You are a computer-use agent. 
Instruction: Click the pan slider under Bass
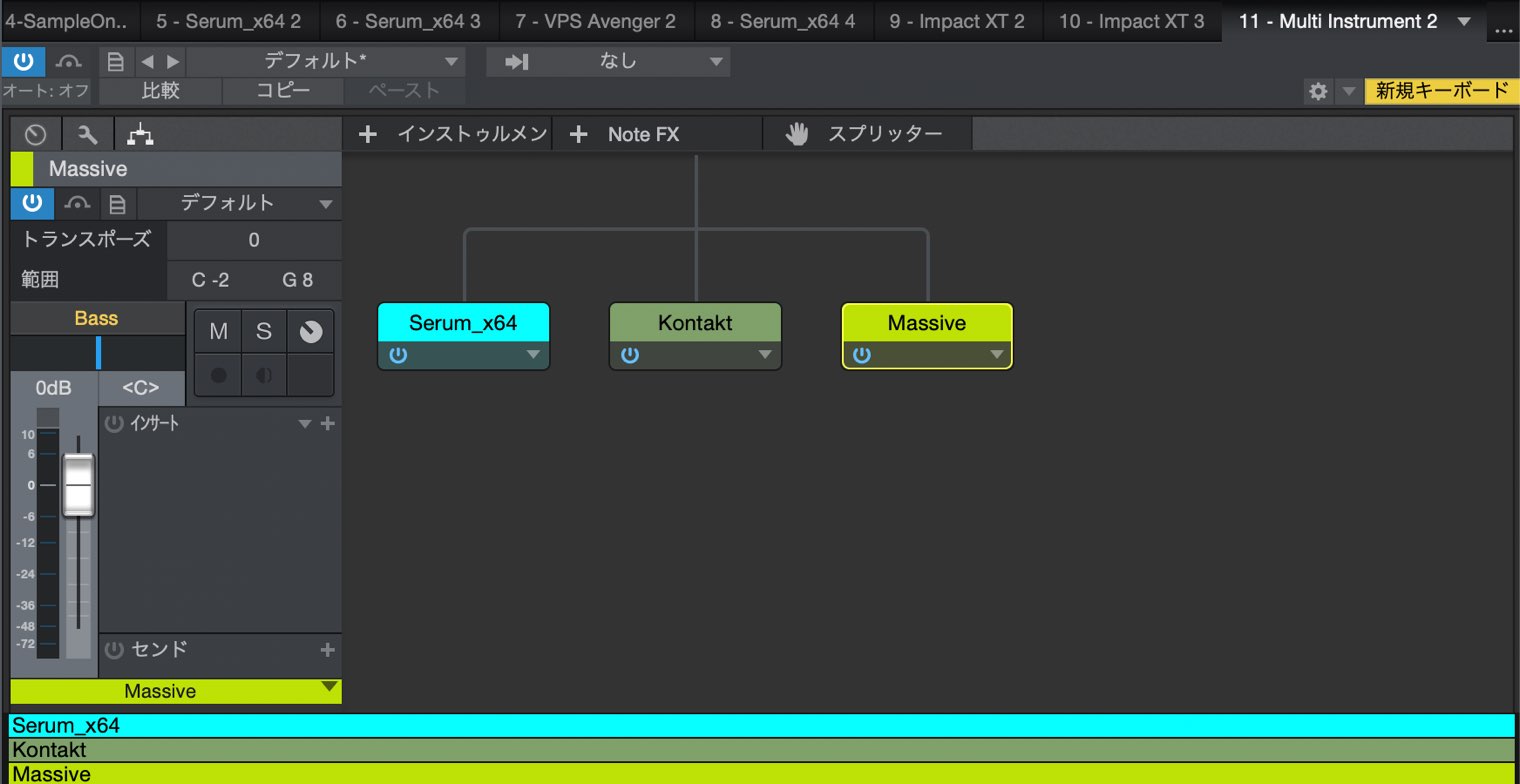[98, 353]
